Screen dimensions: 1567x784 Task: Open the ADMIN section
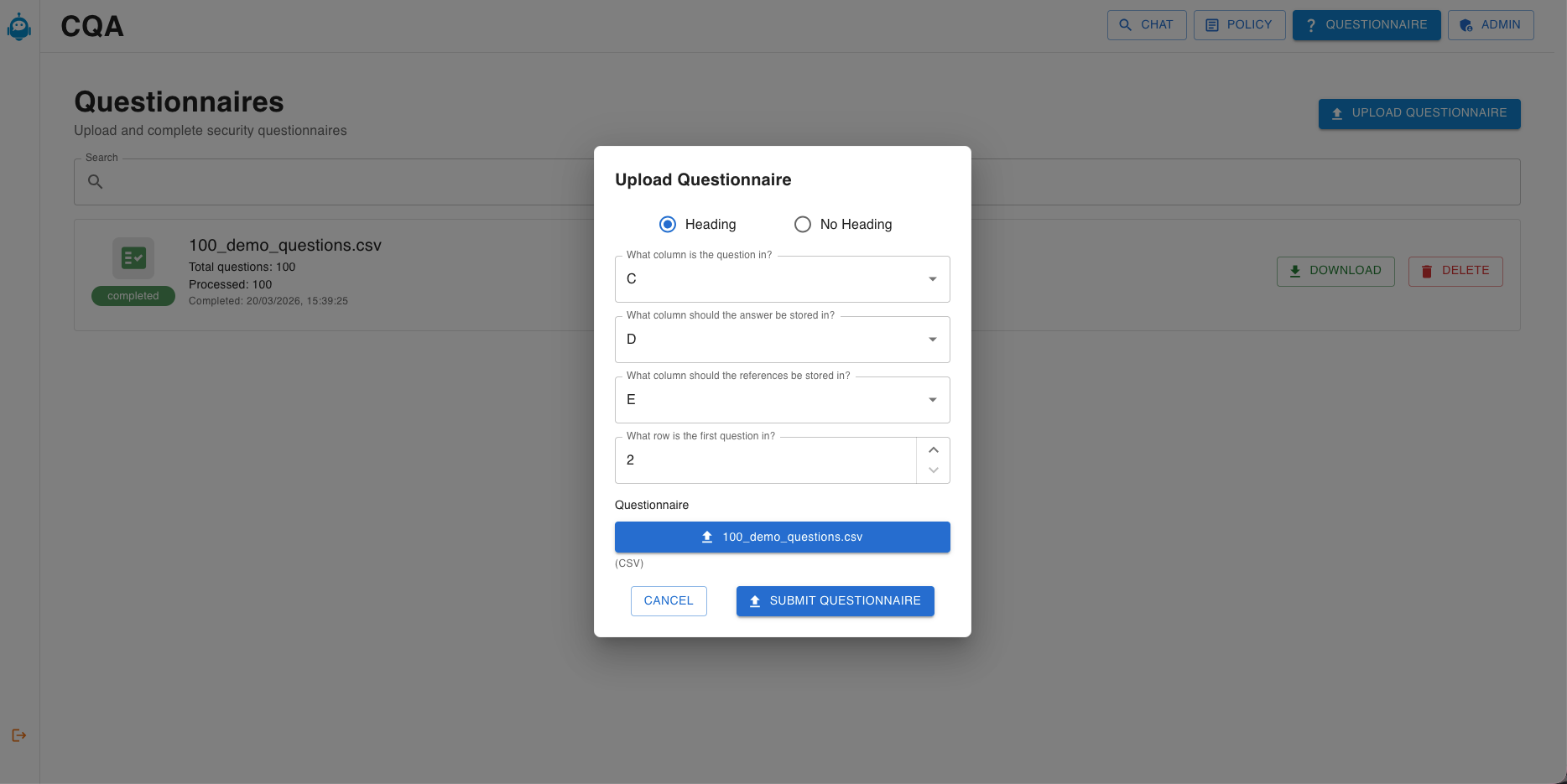[x=1491, y=25]
